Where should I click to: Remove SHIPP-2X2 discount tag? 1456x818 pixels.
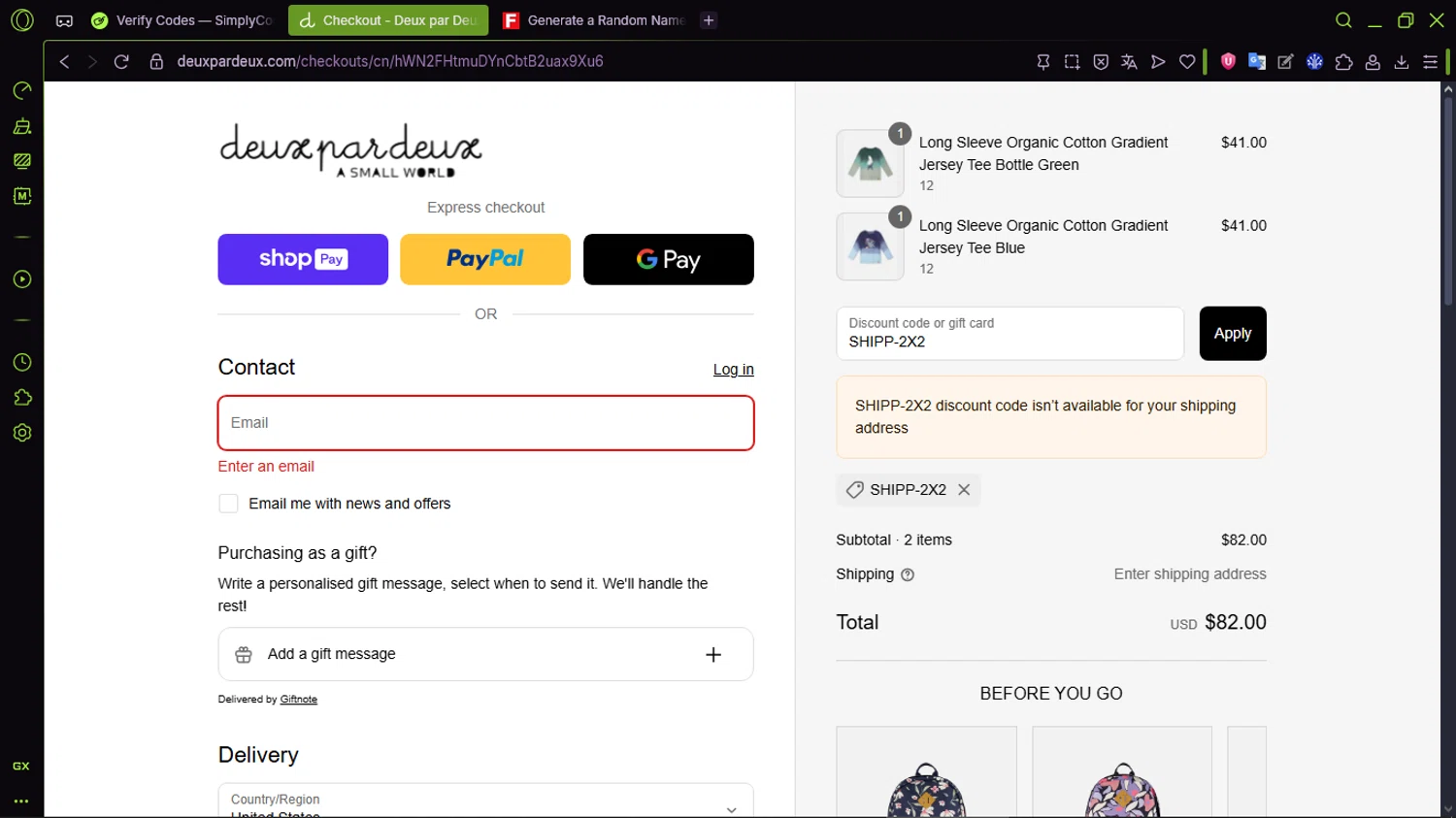(964, 490)
